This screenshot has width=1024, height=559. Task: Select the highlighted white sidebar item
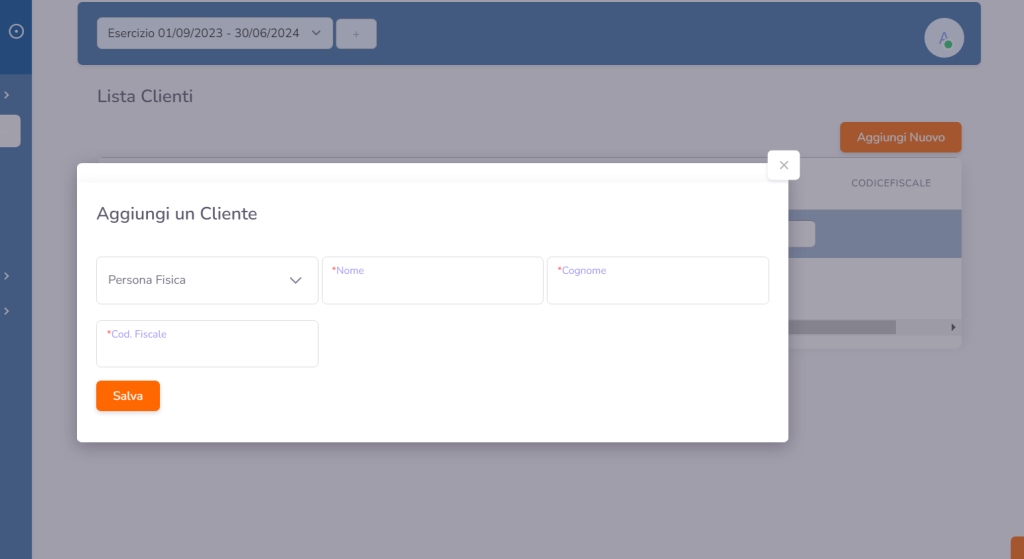point(10,131)
